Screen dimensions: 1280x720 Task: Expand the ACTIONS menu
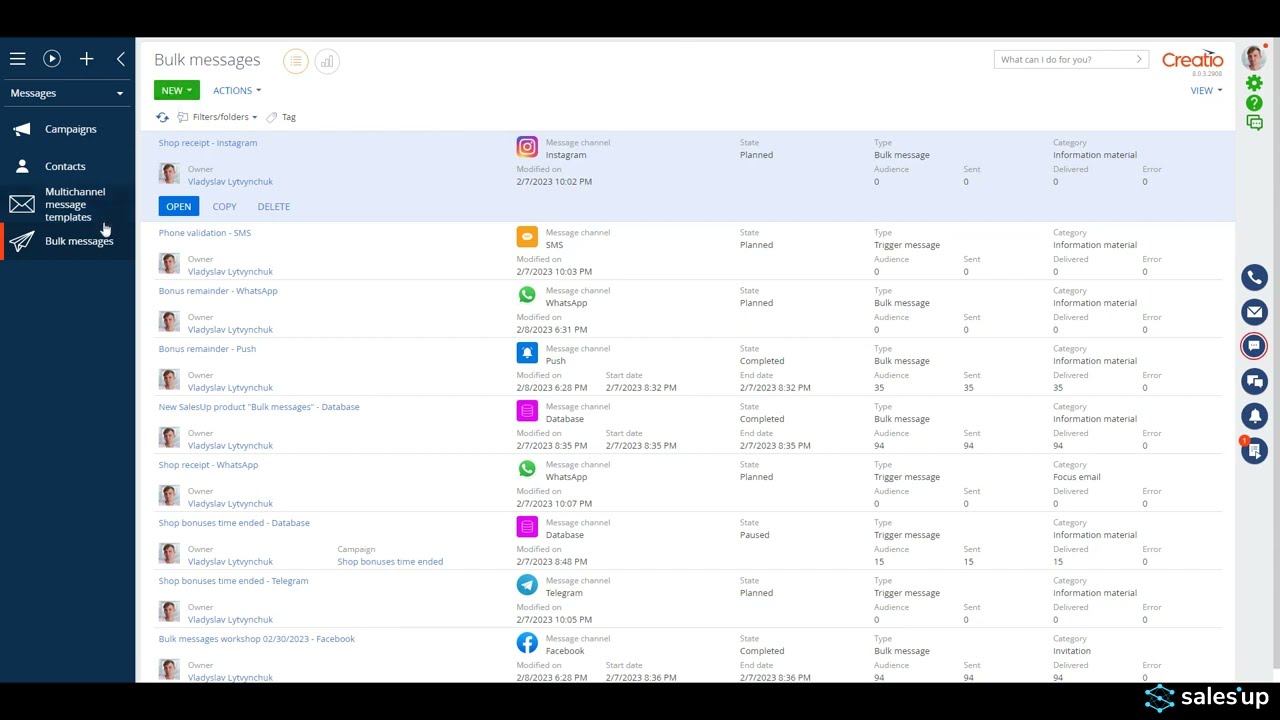(237, 90)
